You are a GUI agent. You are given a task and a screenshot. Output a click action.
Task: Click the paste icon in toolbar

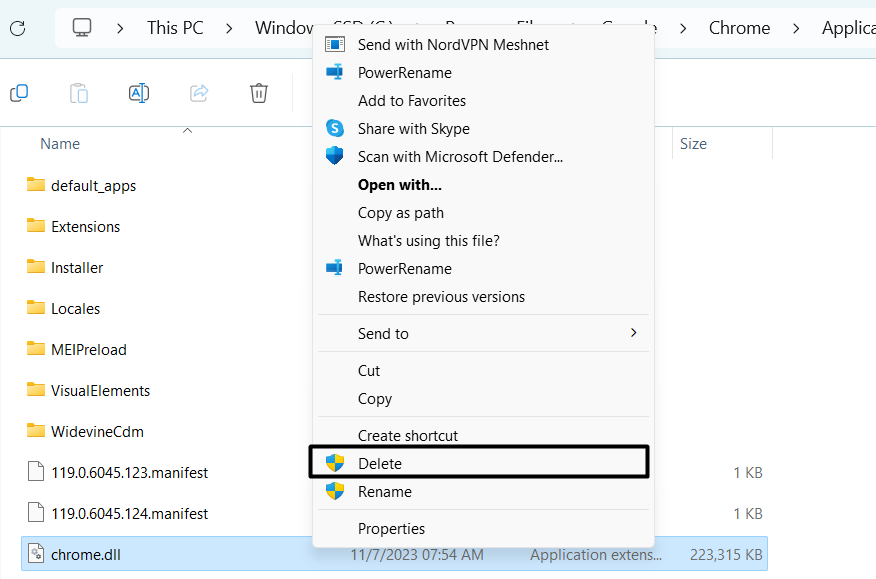[79, 93]
